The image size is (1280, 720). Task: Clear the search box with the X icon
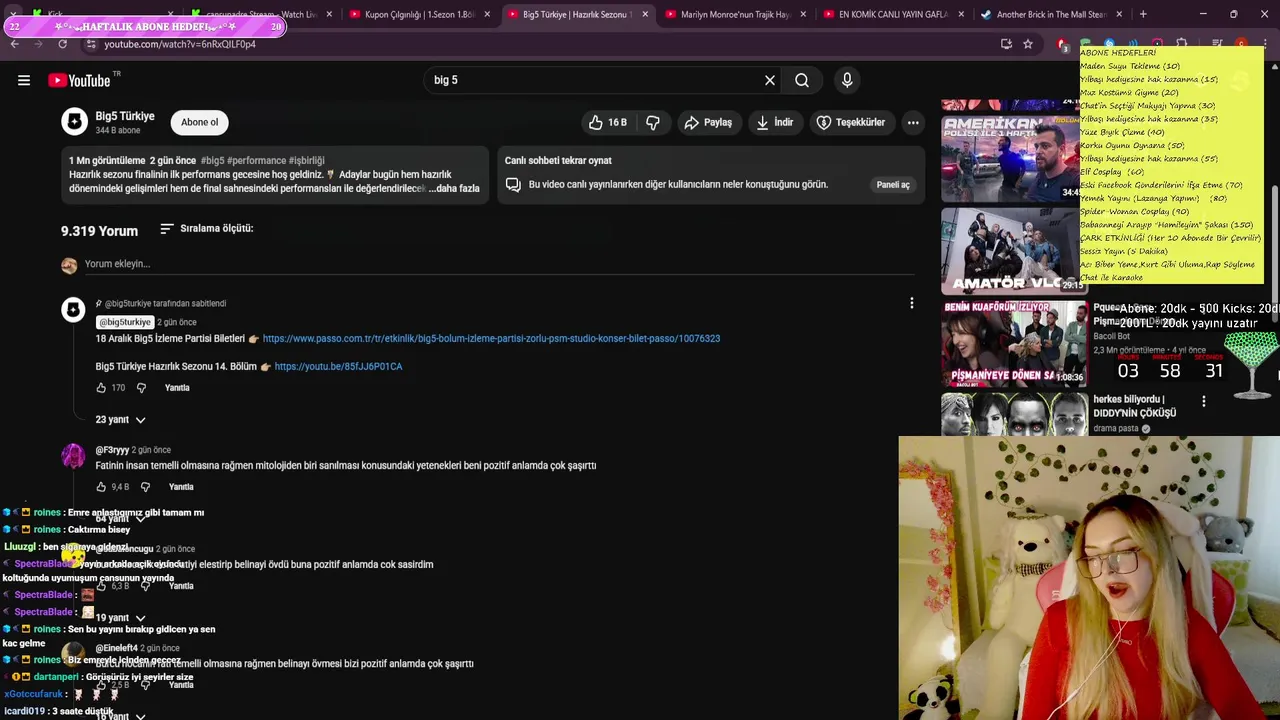coord(770,80)
